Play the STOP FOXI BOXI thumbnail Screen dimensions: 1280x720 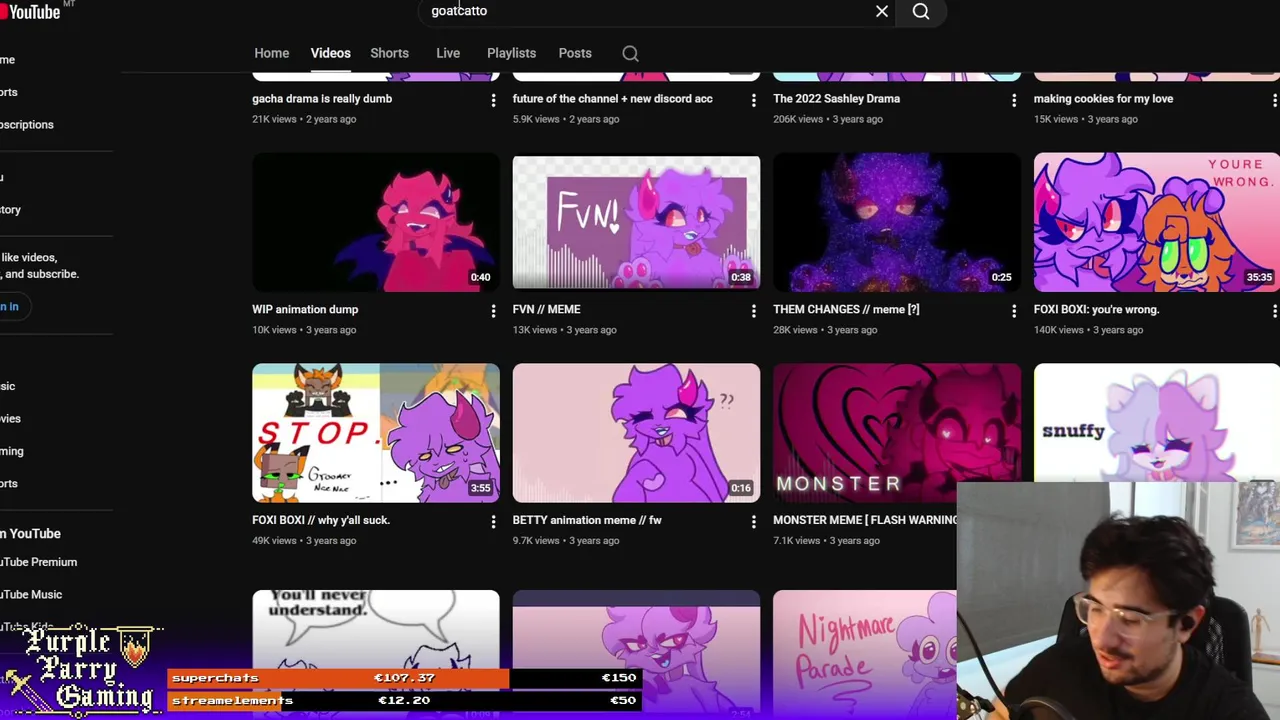[376, 433]
